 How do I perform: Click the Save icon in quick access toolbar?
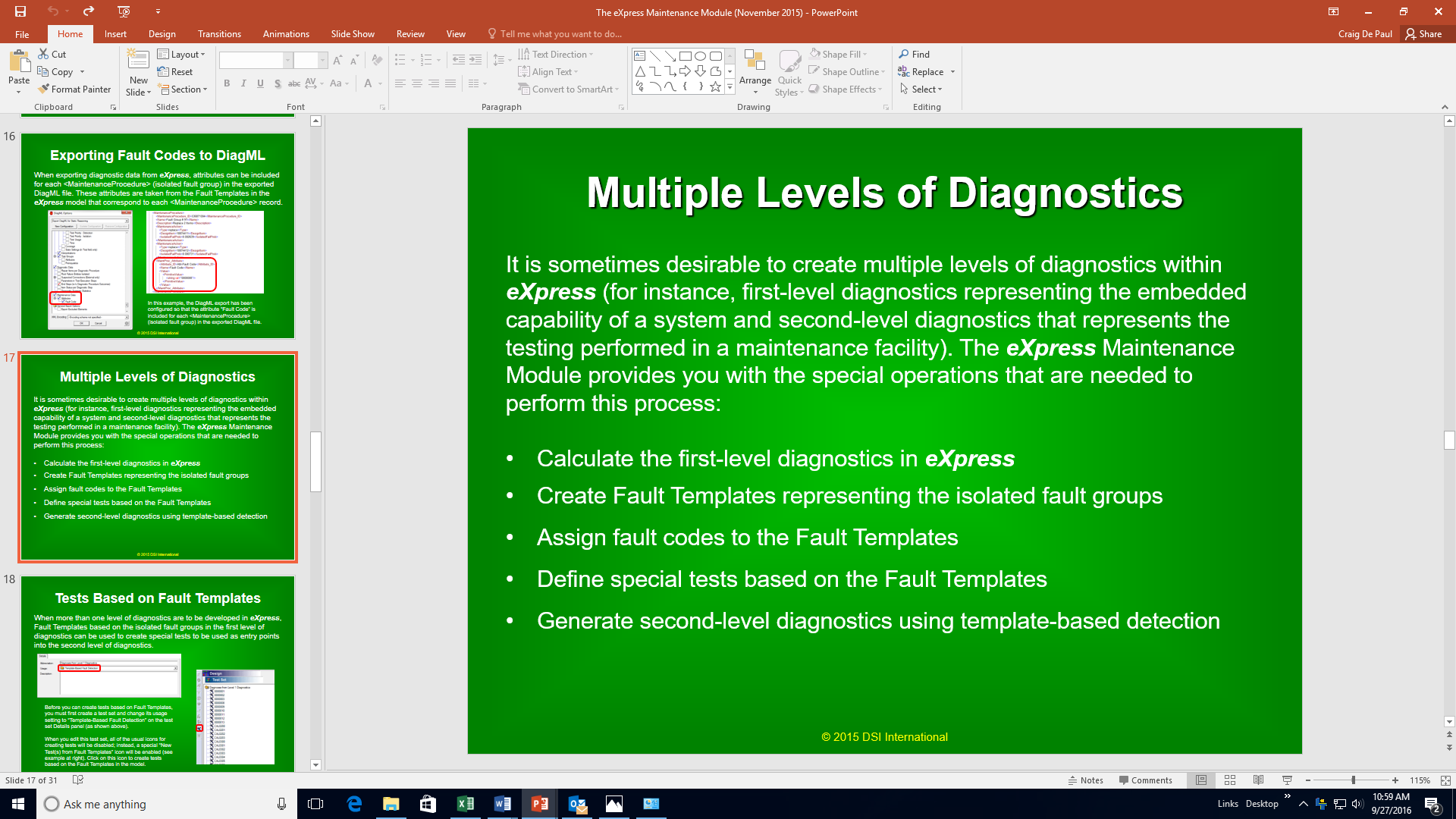coord(20,11)
